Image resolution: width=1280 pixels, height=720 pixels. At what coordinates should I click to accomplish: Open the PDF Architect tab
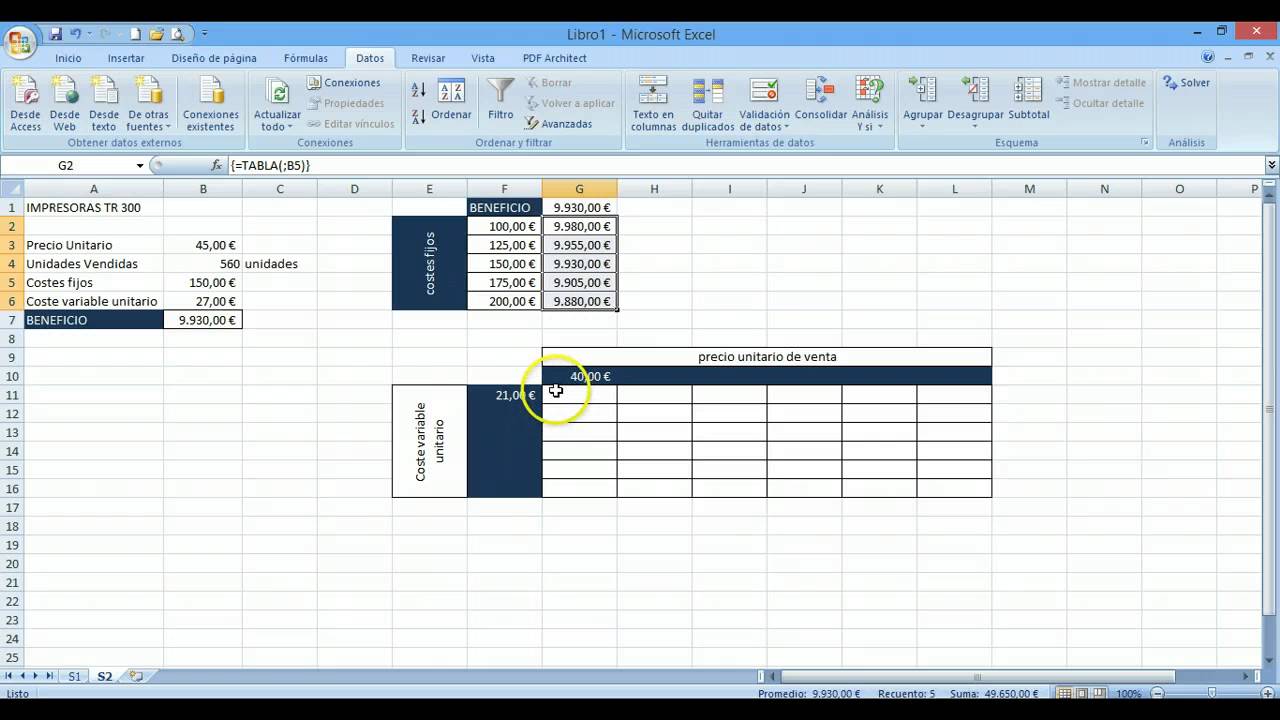click(554, 58)
